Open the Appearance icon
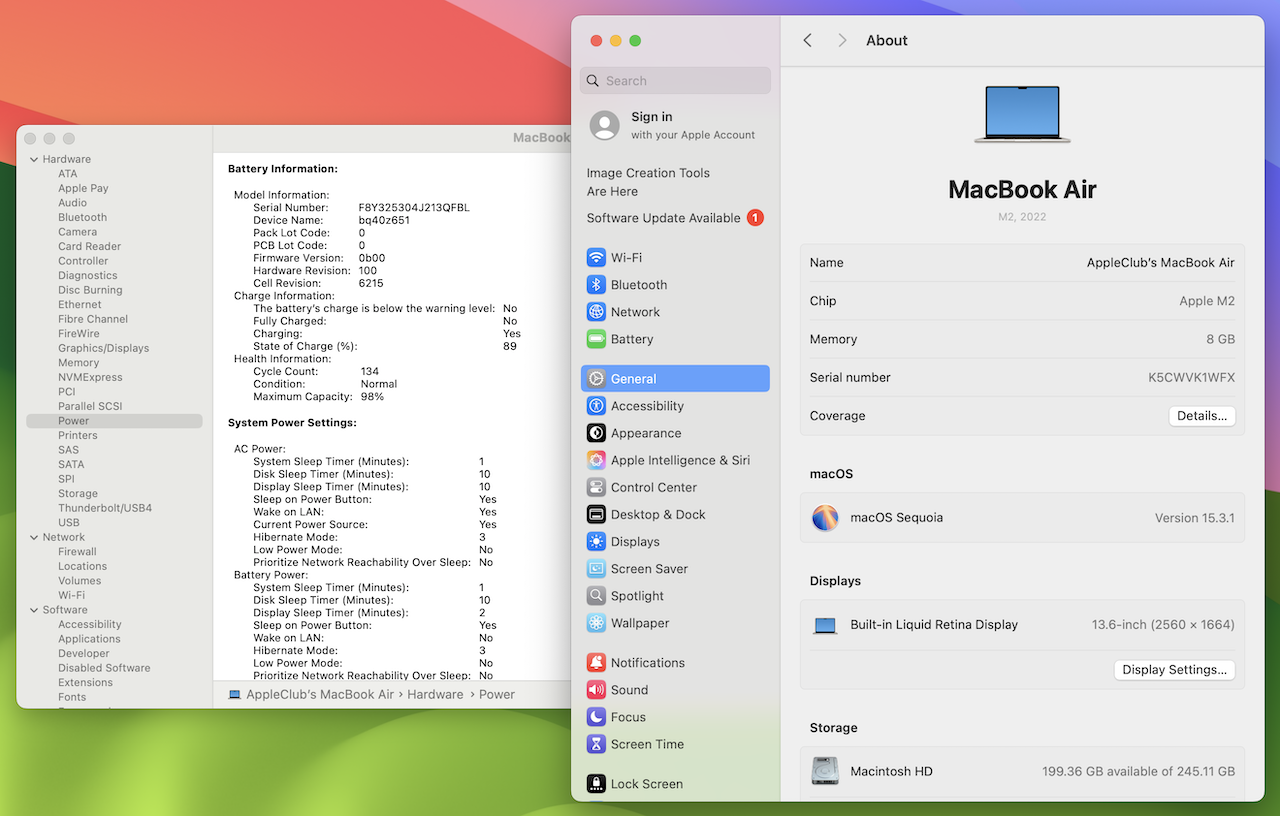This screenshot has height=816, width=1280. tap(596, 433)
